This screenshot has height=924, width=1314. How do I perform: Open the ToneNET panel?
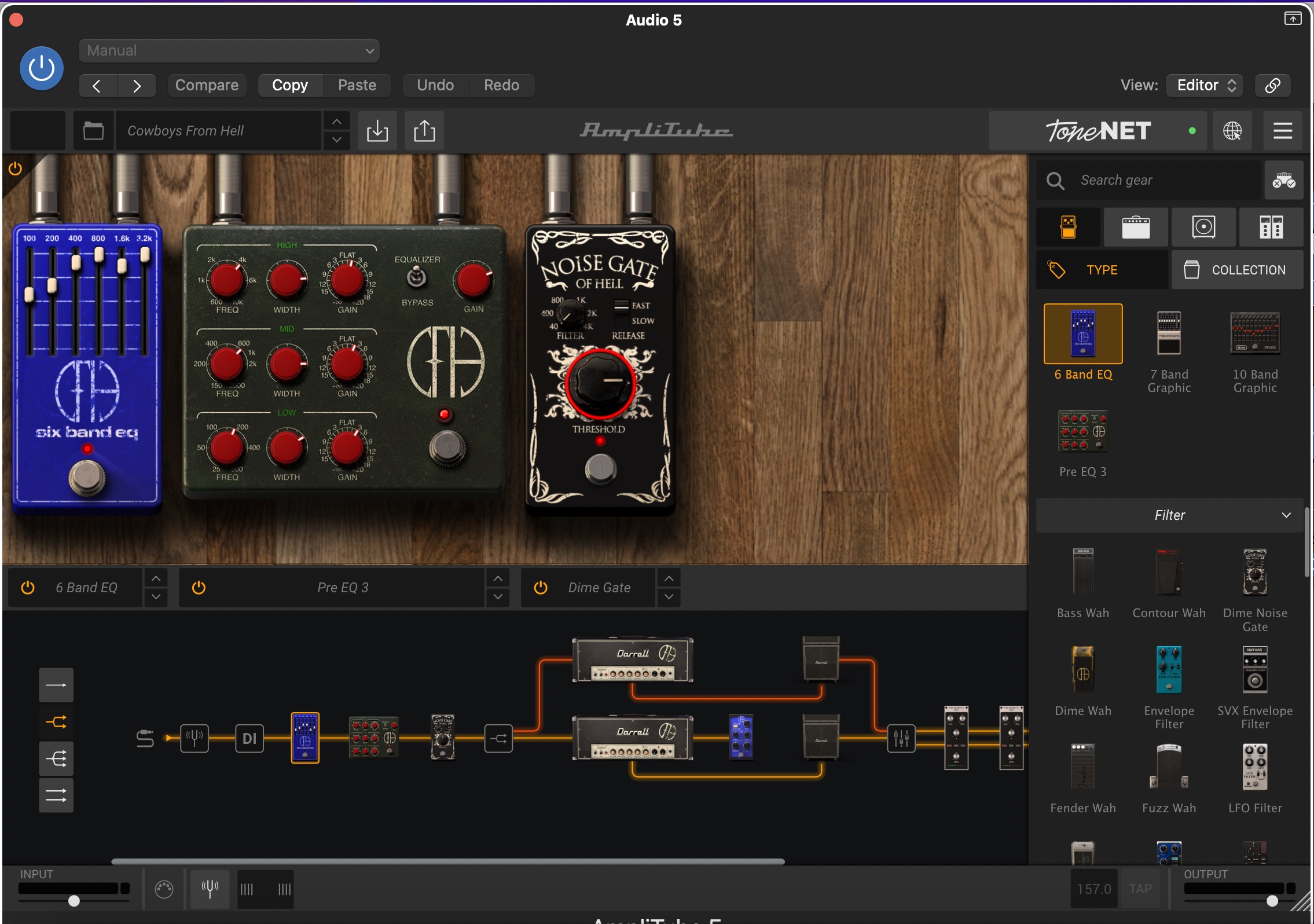(x=1098, y=131)
